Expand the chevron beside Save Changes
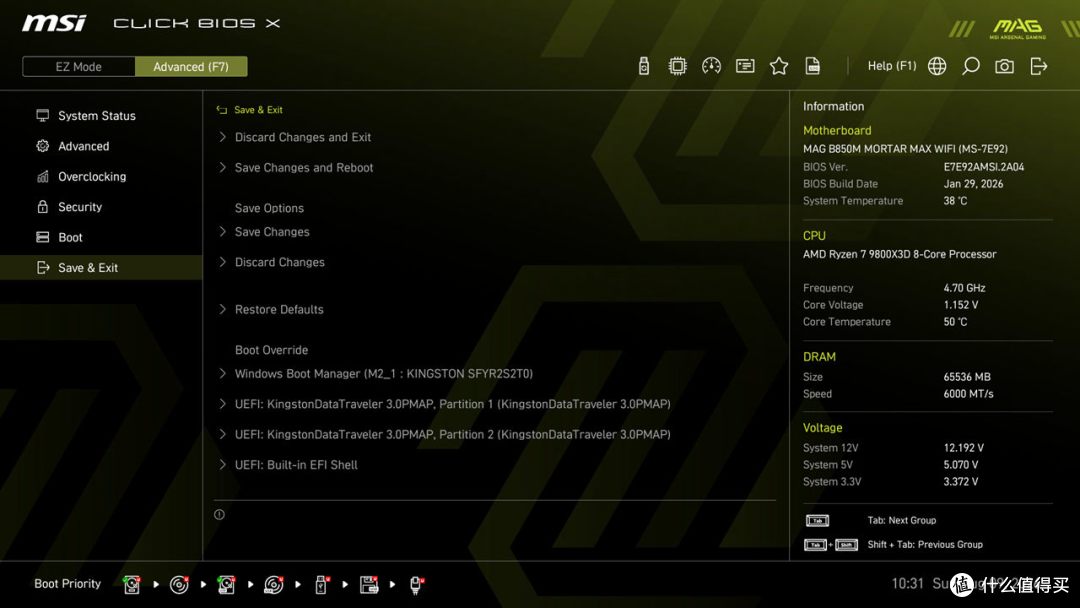Viewport: 1080px width, 608px height. coord(222,232)
